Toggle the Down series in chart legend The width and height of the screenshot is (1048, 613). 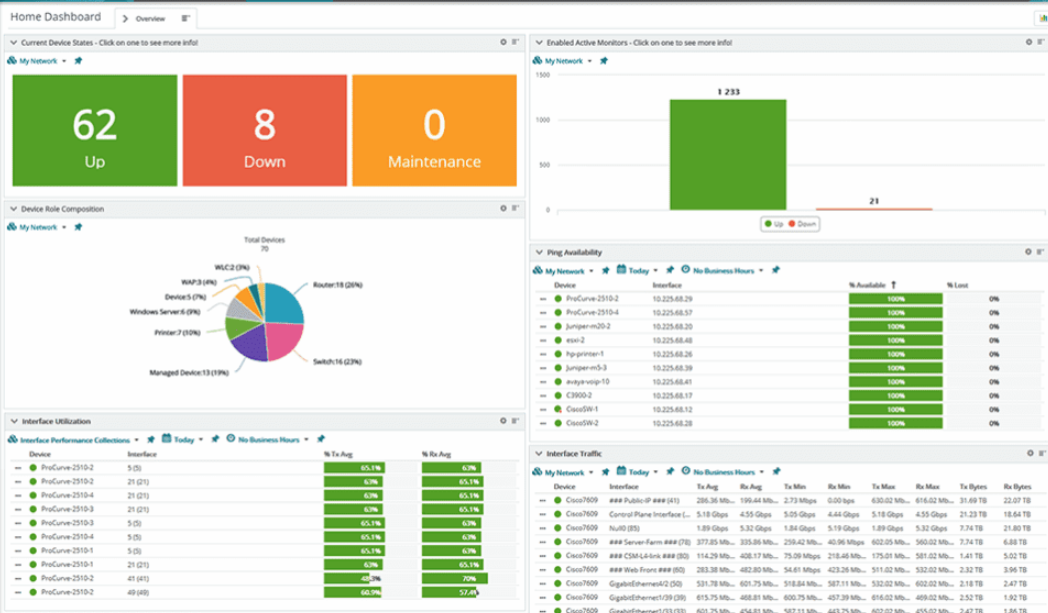pyautogui.click(x=803, y=224)
